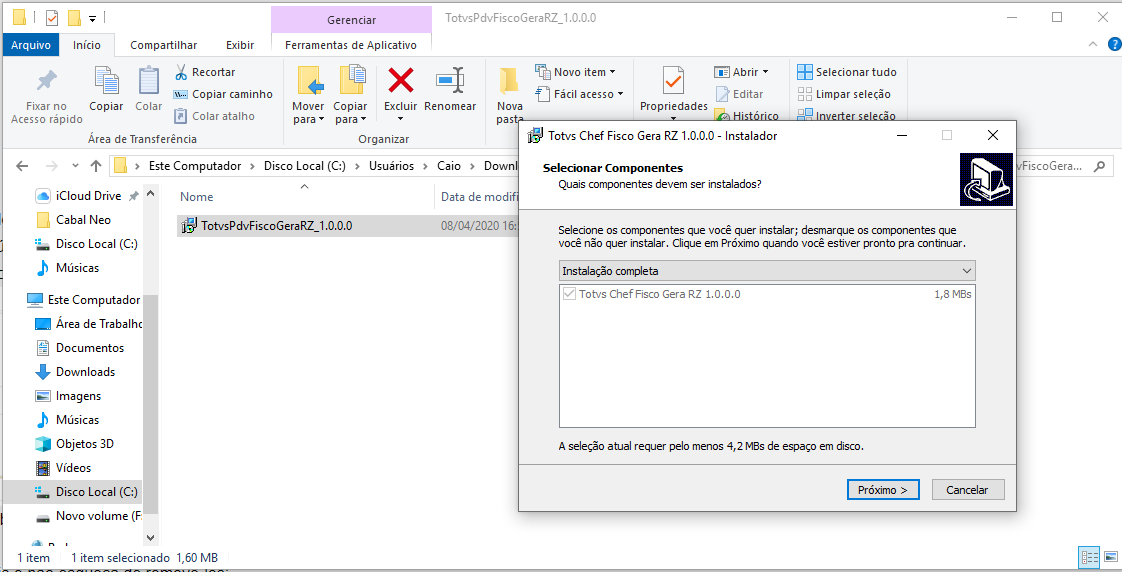The height and width of the screenshot is (572, 1122).
Task: Click Fixar no Acesso rápido pin icon
Action: (47, 81)
